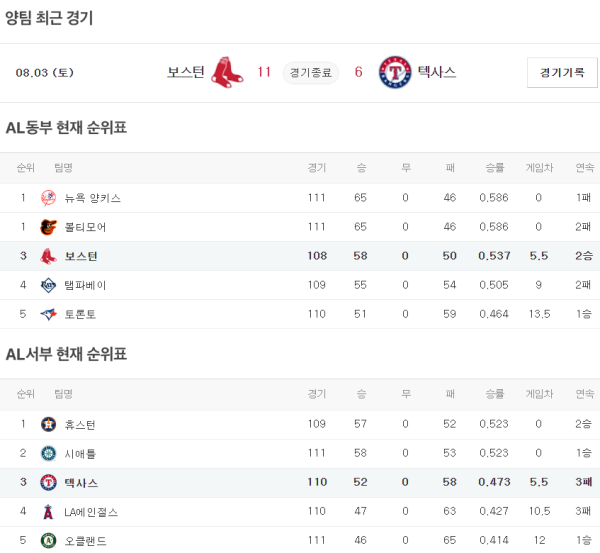600x553 pixels.
Task: Click the Seattle Mariners team logo
Action: tap(48, 454)
